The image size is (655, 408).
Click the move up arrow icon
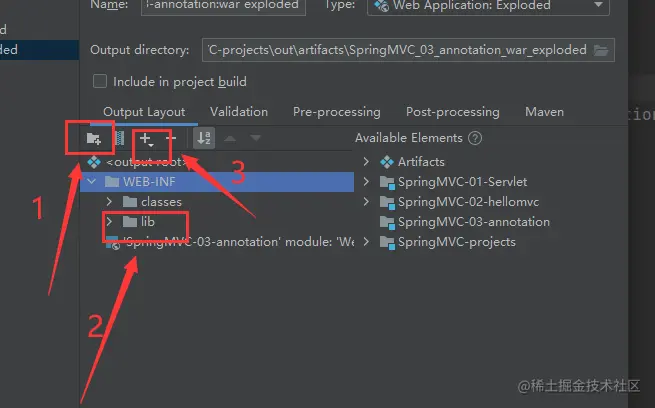point(232,139)
